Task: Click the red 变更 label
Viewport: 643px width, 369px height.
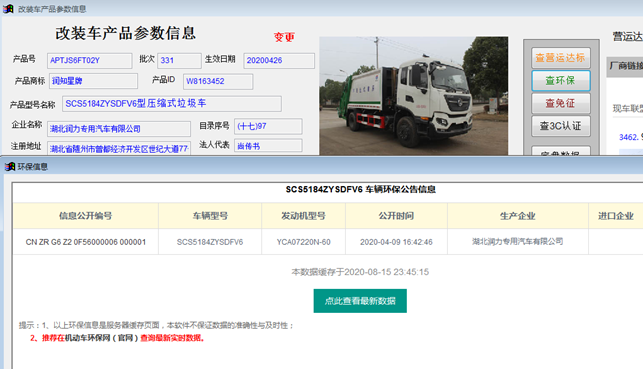Action: pos(284,37)
